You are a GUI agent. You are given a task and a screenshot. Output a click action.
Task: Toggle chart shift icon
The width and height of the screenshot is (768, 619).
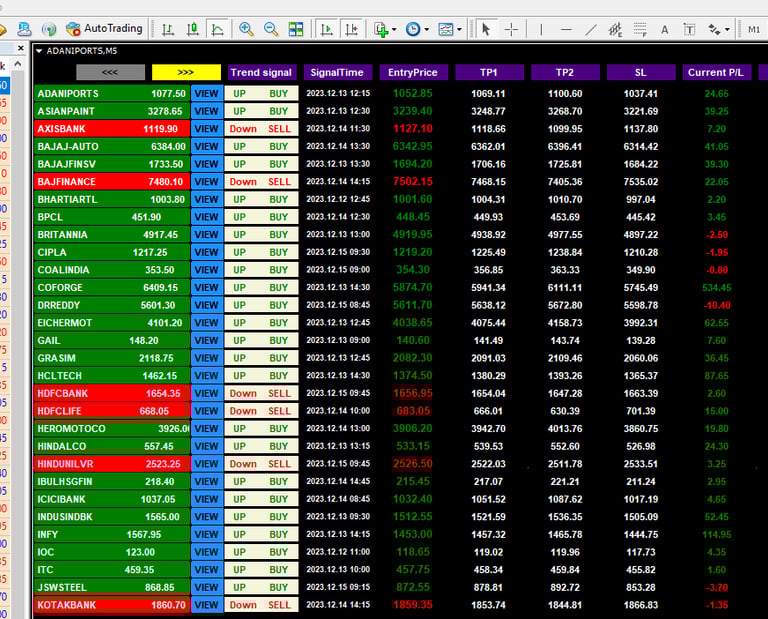pos(352,29)
